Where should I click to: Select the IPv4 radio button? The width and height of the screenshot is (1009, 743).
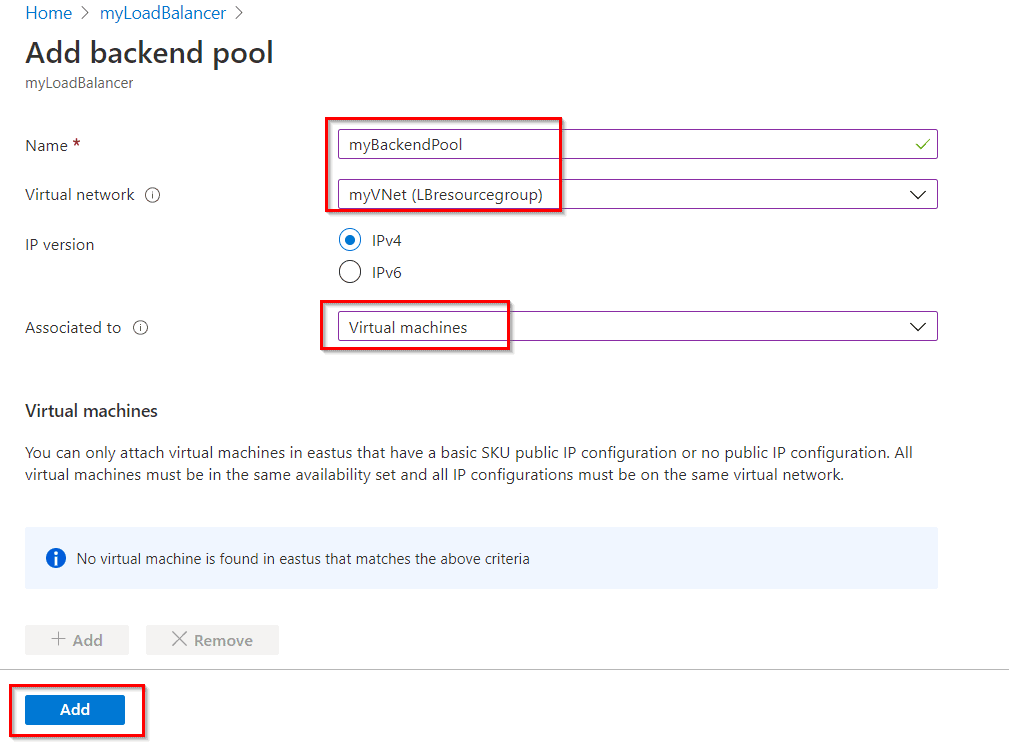350,240
